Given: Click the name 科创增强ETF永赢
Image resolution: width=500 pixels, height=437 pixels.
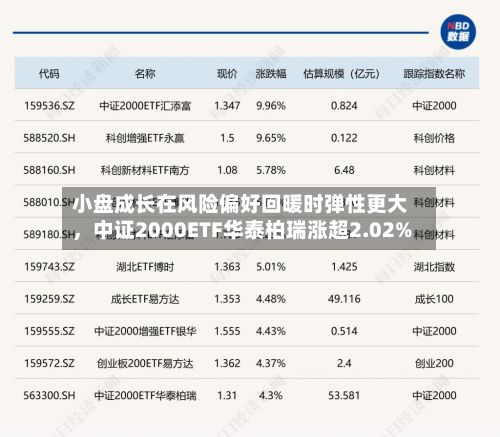Looking at the screenshot, I should 145,138.
